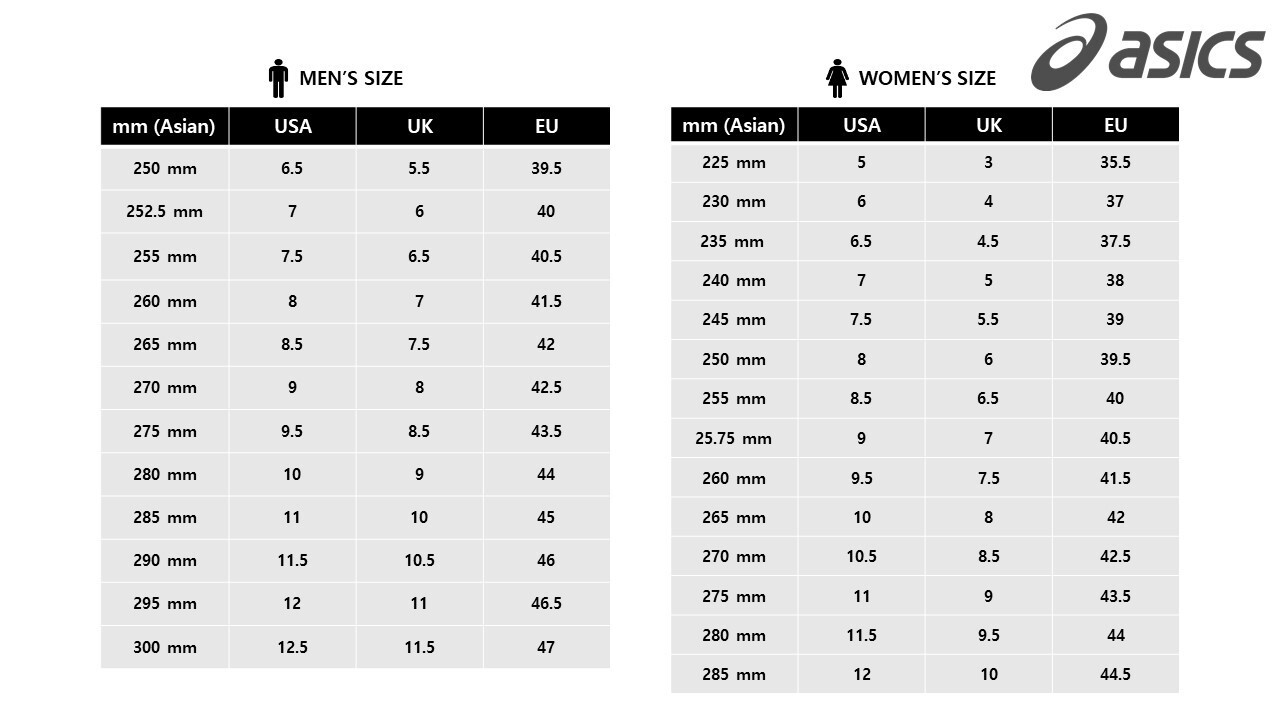
Task: Click the MEN'S SIZE heading
Action: pos(351,78)
